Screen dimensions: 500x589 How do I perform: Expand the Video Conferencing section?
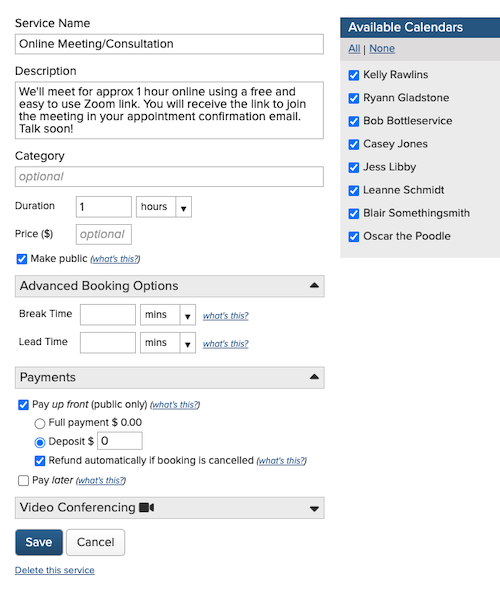click(314, 509)
